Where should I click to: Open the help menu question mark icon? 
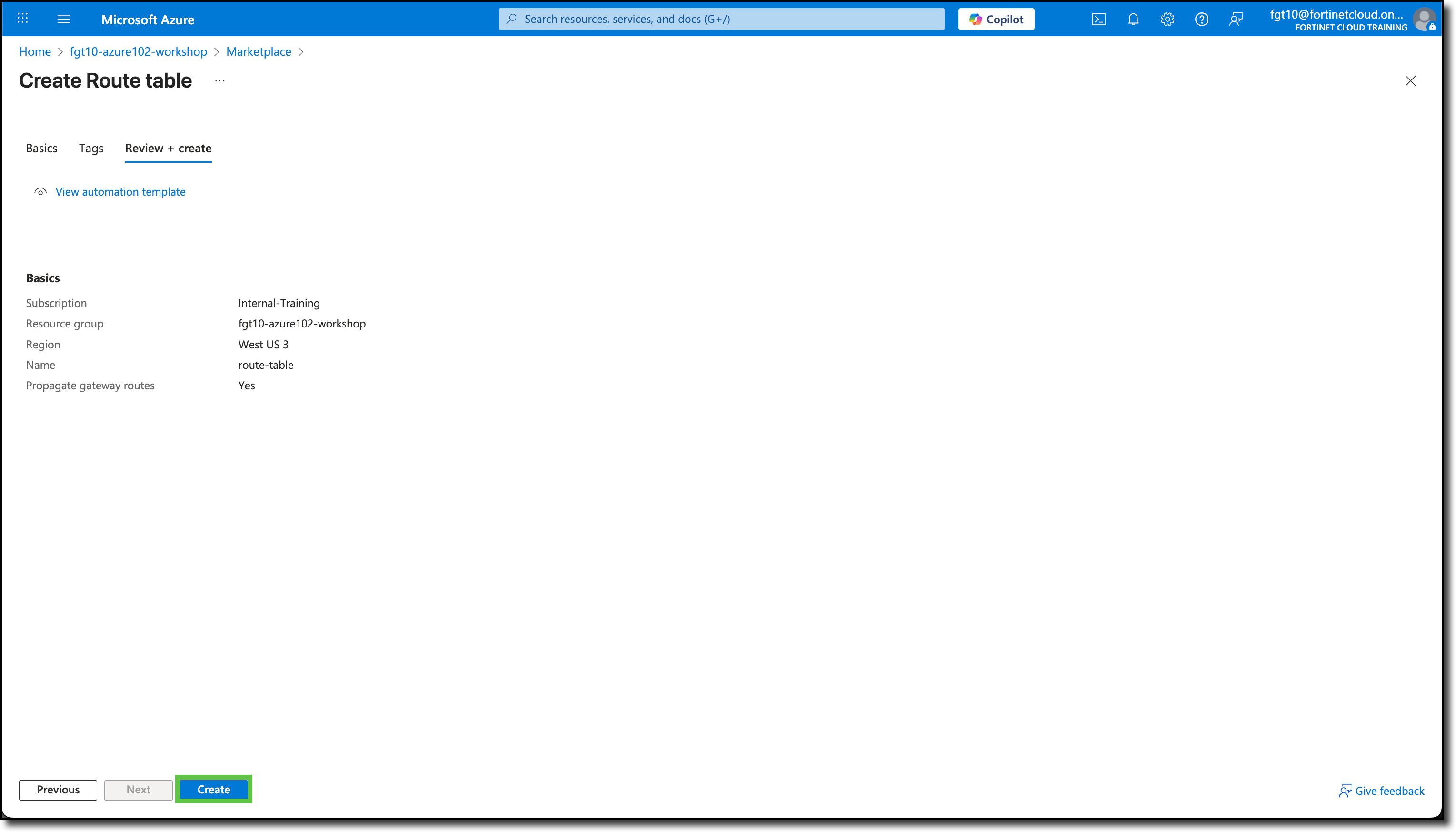tap(1201, 19)
